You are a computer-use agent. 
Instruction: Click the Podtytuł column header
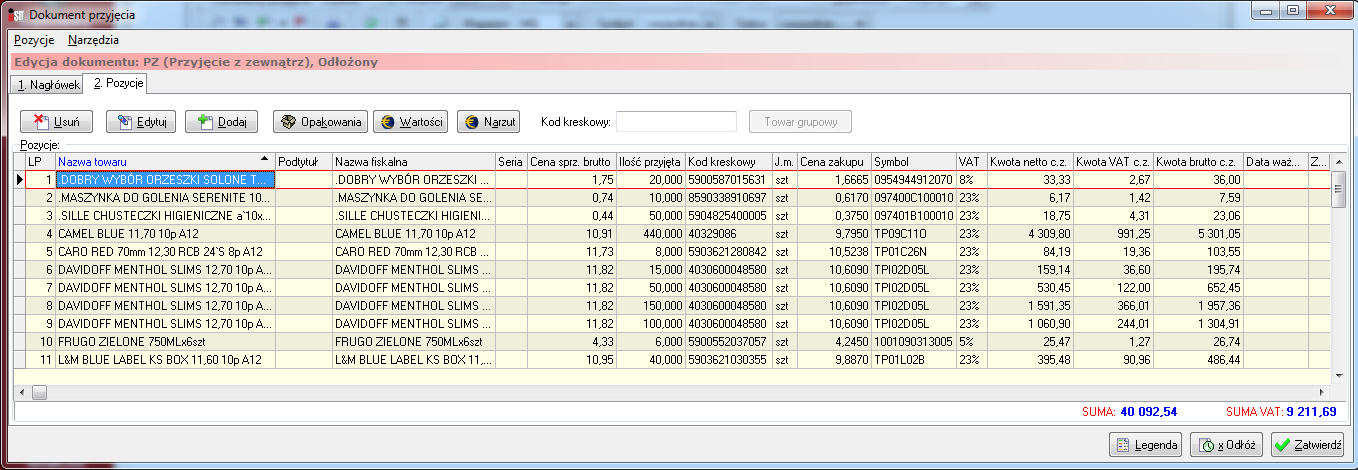point(303,161)
